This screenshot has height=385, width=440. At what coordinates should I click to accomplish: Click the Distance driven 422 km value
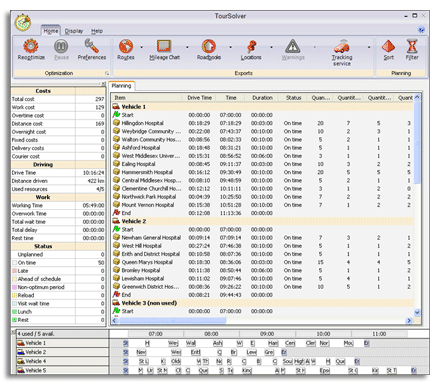pos(96,181)
